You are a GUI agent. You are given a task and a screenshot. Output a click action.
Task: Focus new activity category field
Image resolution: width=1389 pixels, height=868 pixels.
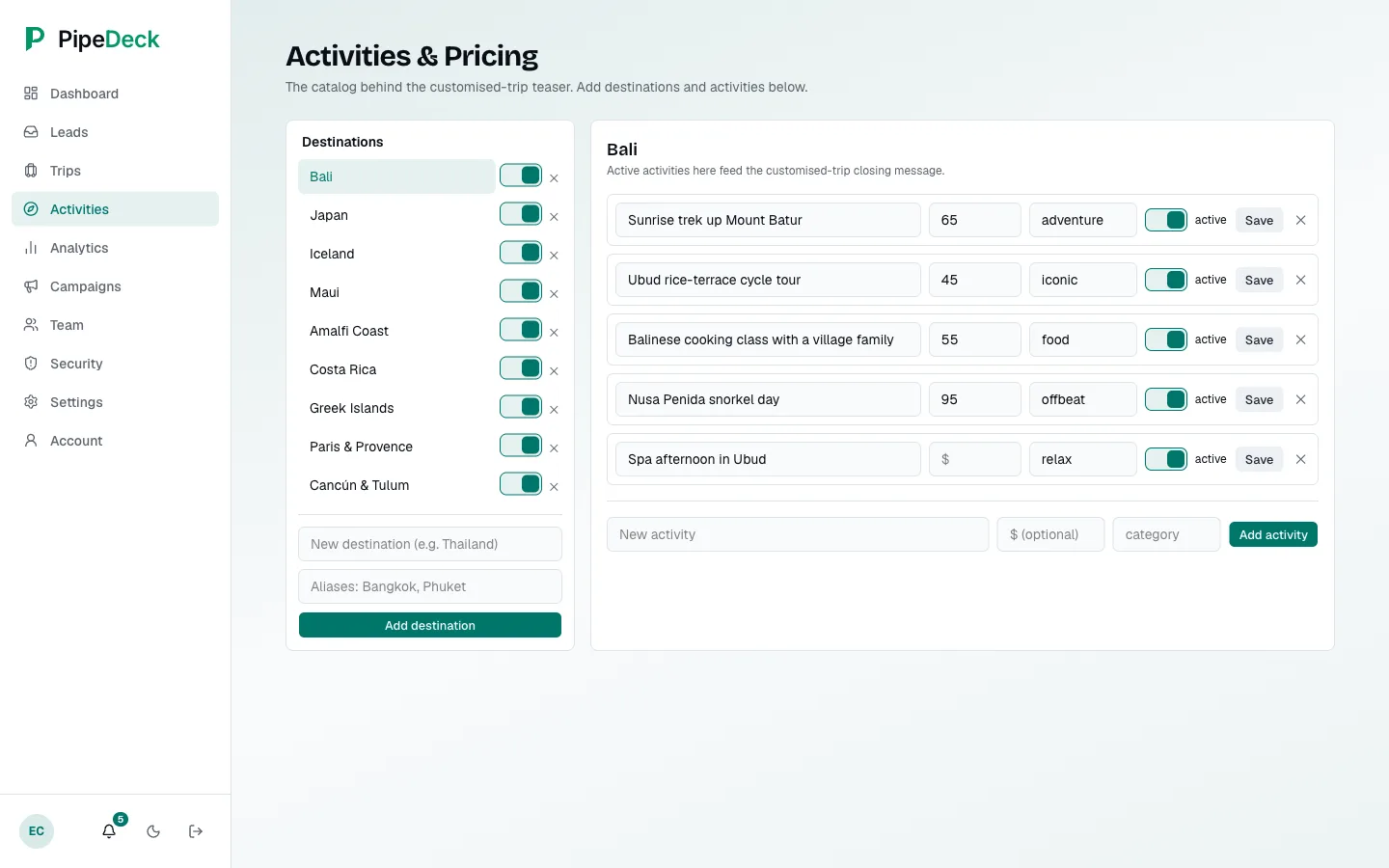tap(1166, 534)
